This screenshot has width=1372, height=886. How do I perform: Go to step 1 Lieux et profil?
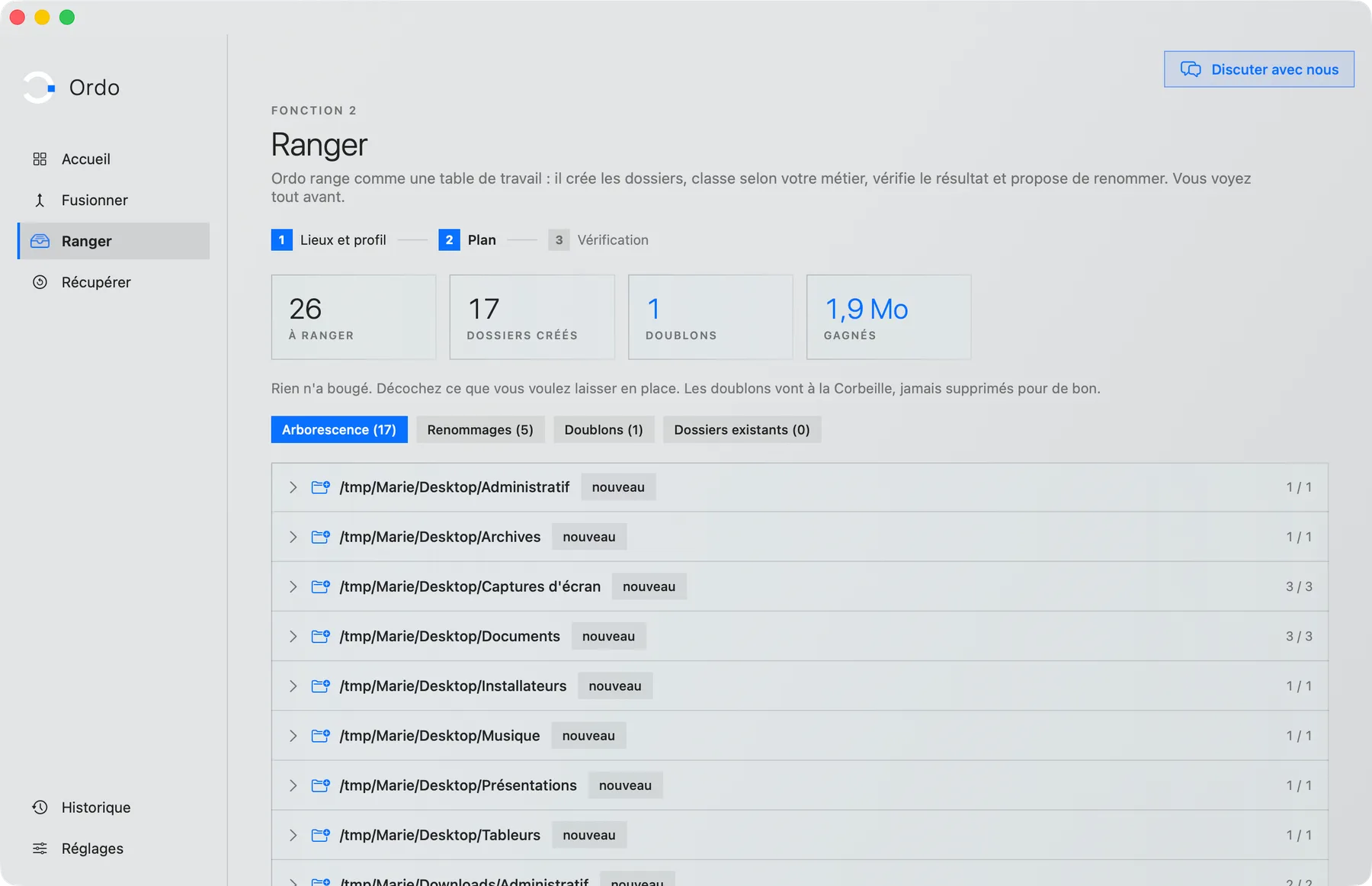329,239
